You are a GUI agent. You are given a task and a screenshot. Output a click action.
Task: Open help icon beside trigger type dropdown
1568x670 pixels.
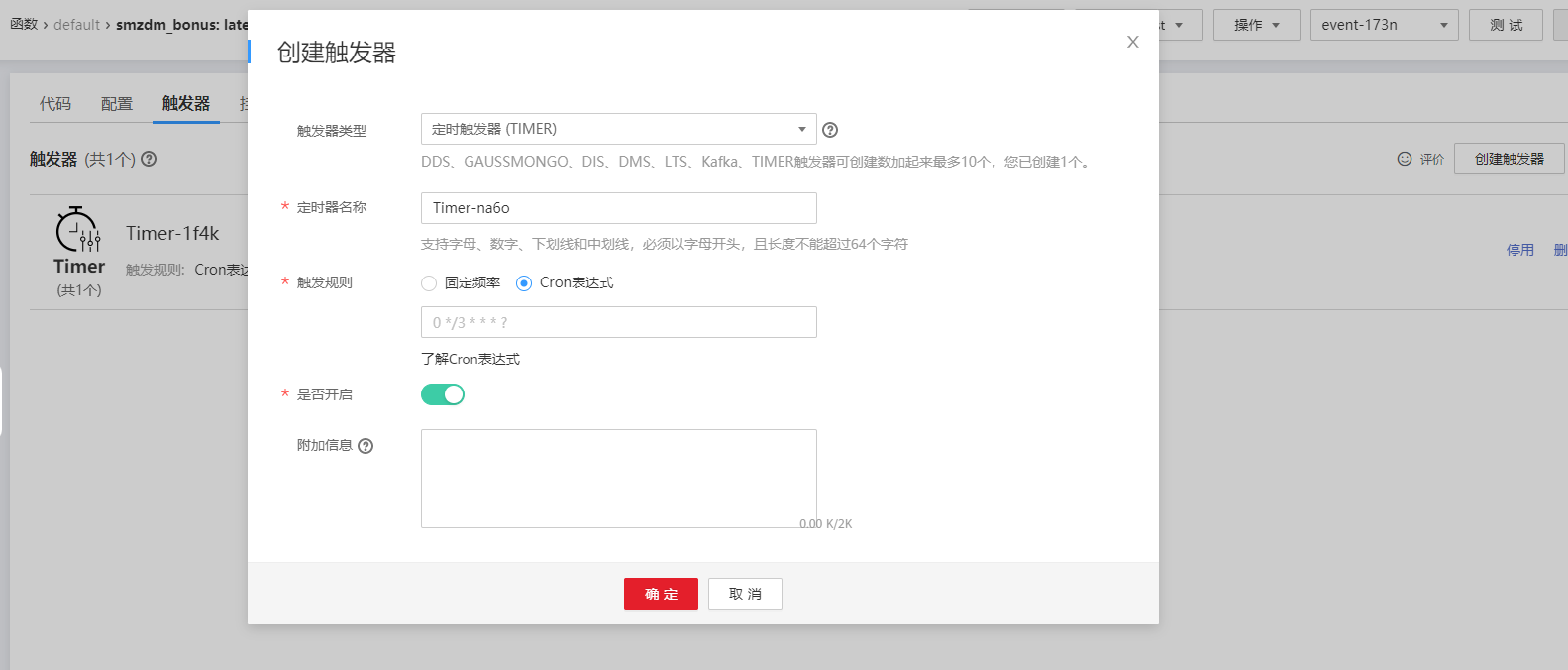pos(830,130)
